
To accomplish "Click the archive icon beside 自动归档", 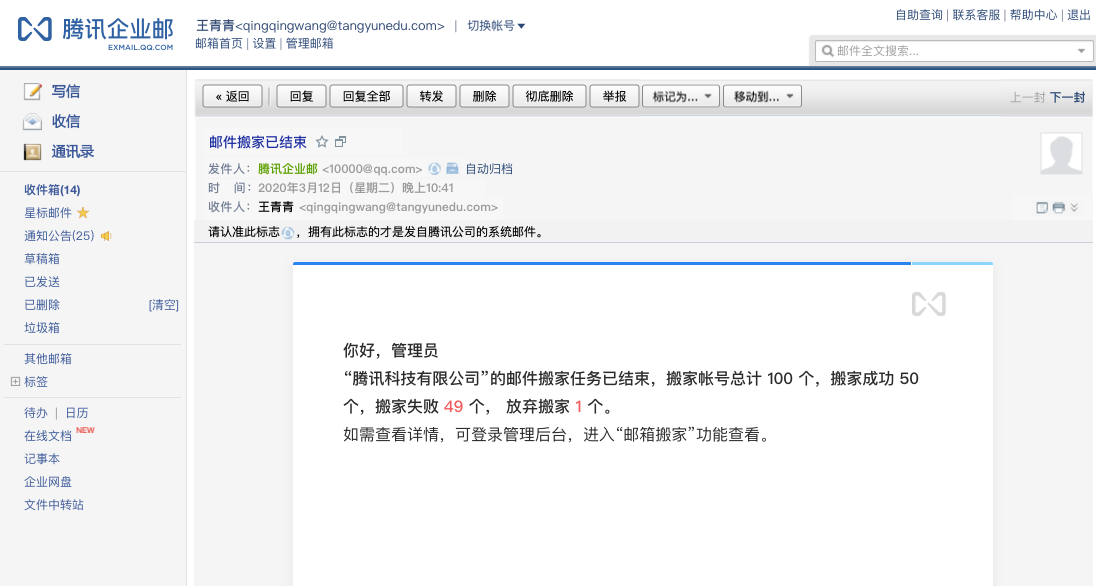I will 452,169.
